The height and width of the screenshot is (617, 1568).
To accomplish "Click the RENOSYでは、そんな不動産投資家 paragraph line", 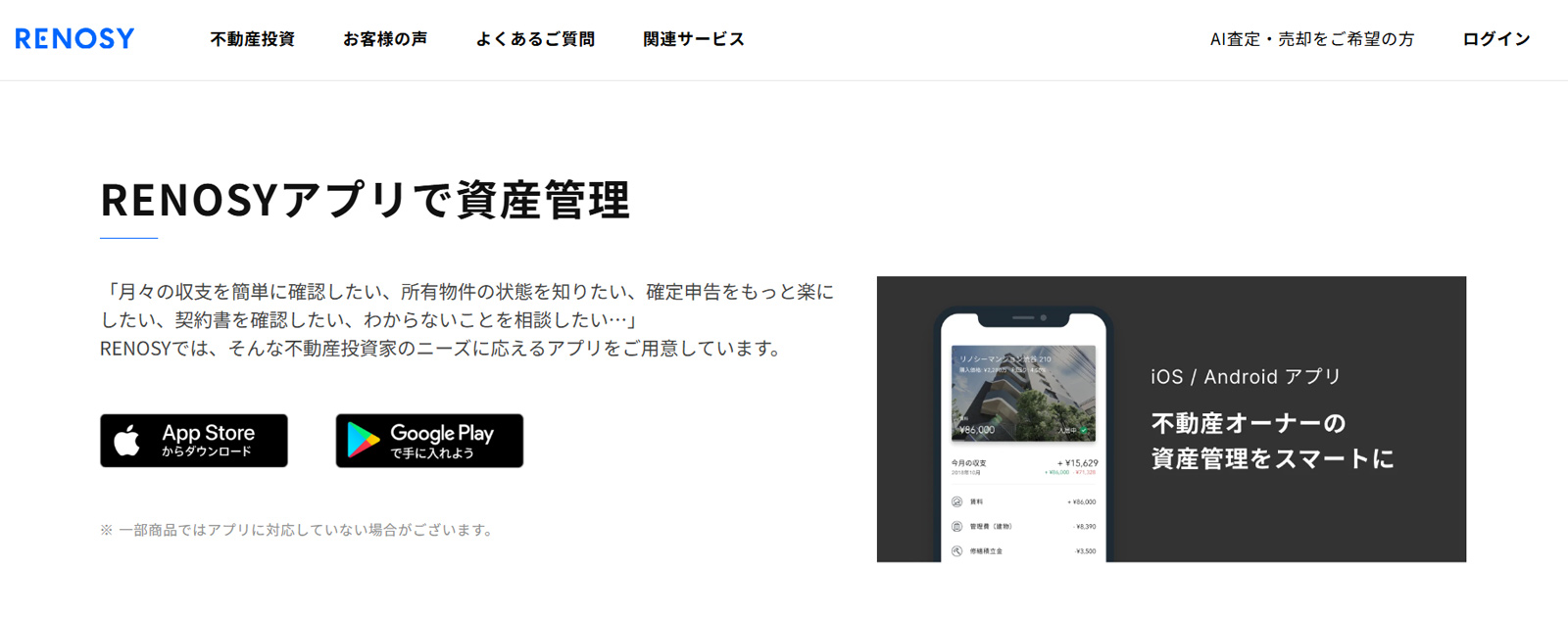I will click(443, 349).
